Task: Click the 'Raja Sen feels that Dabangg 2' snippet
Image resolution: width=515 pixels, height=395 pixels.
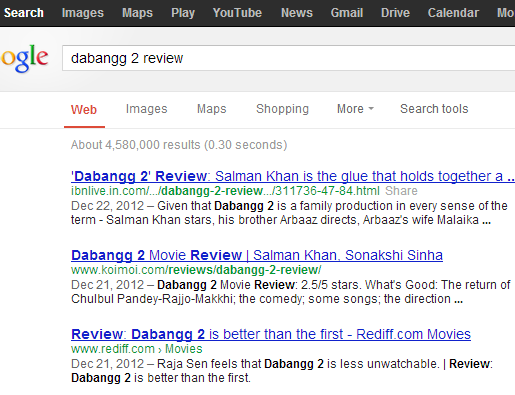Action: click(282, 371)
